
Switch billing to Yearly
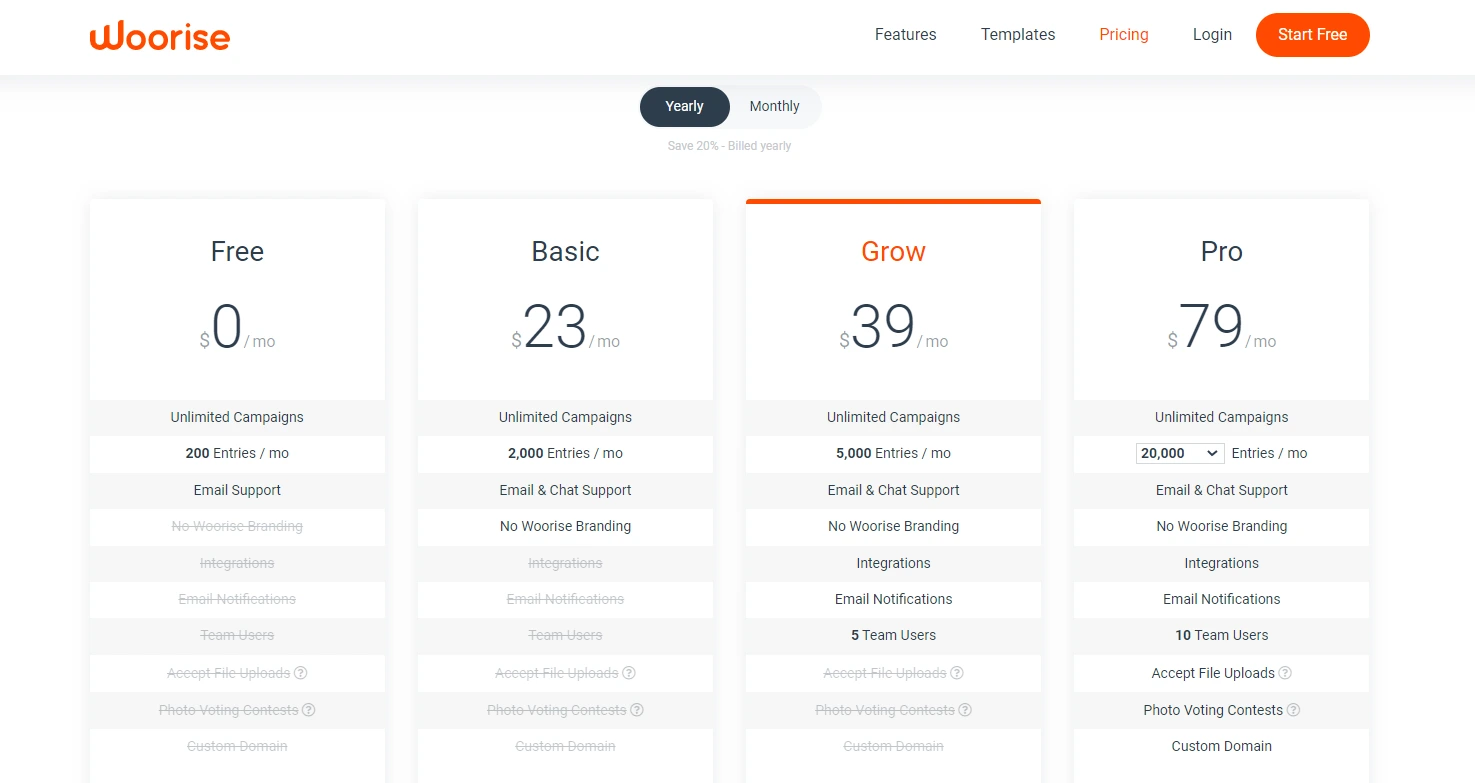pyautogui.click(x=685, y=107)
